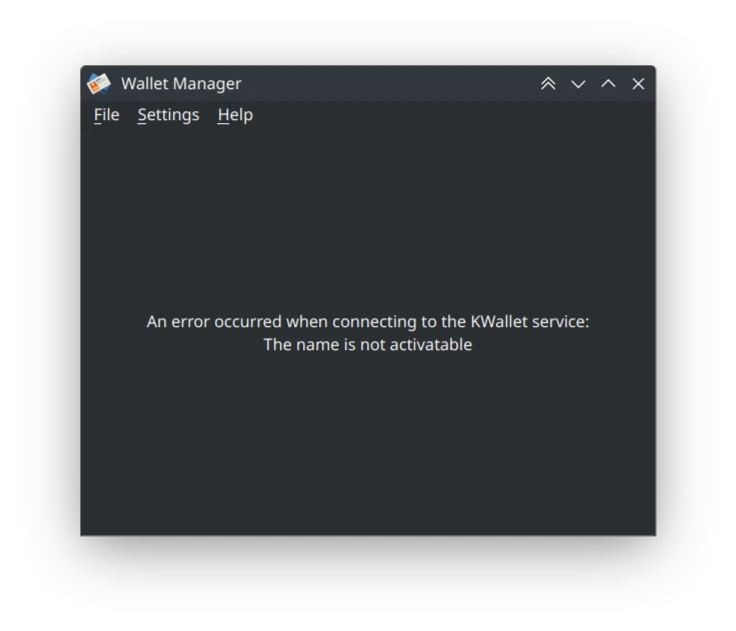This screenshot has width=736, height=631.
Task: Click blank window area above the error text
Action: [368, 221]
